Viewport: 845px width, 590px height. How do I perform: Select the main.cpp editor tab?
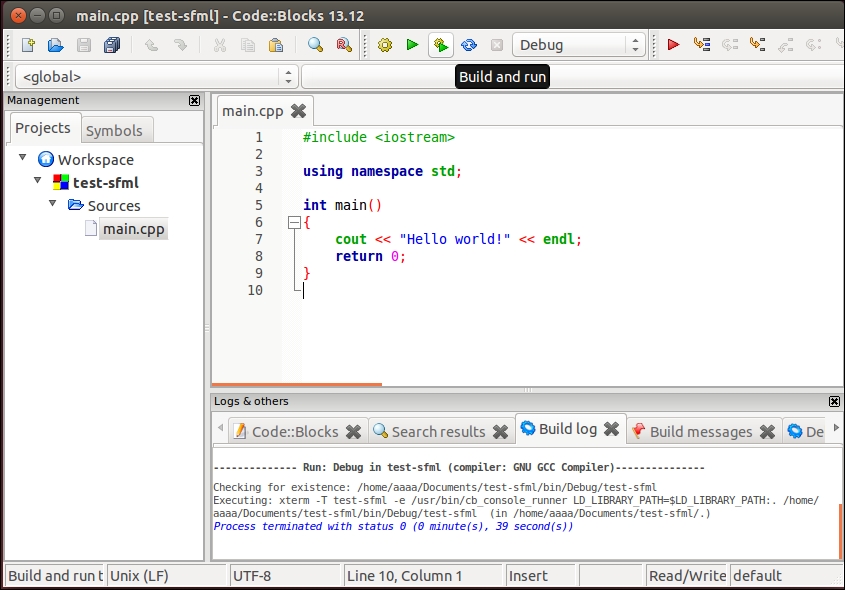tap(253, 111)
